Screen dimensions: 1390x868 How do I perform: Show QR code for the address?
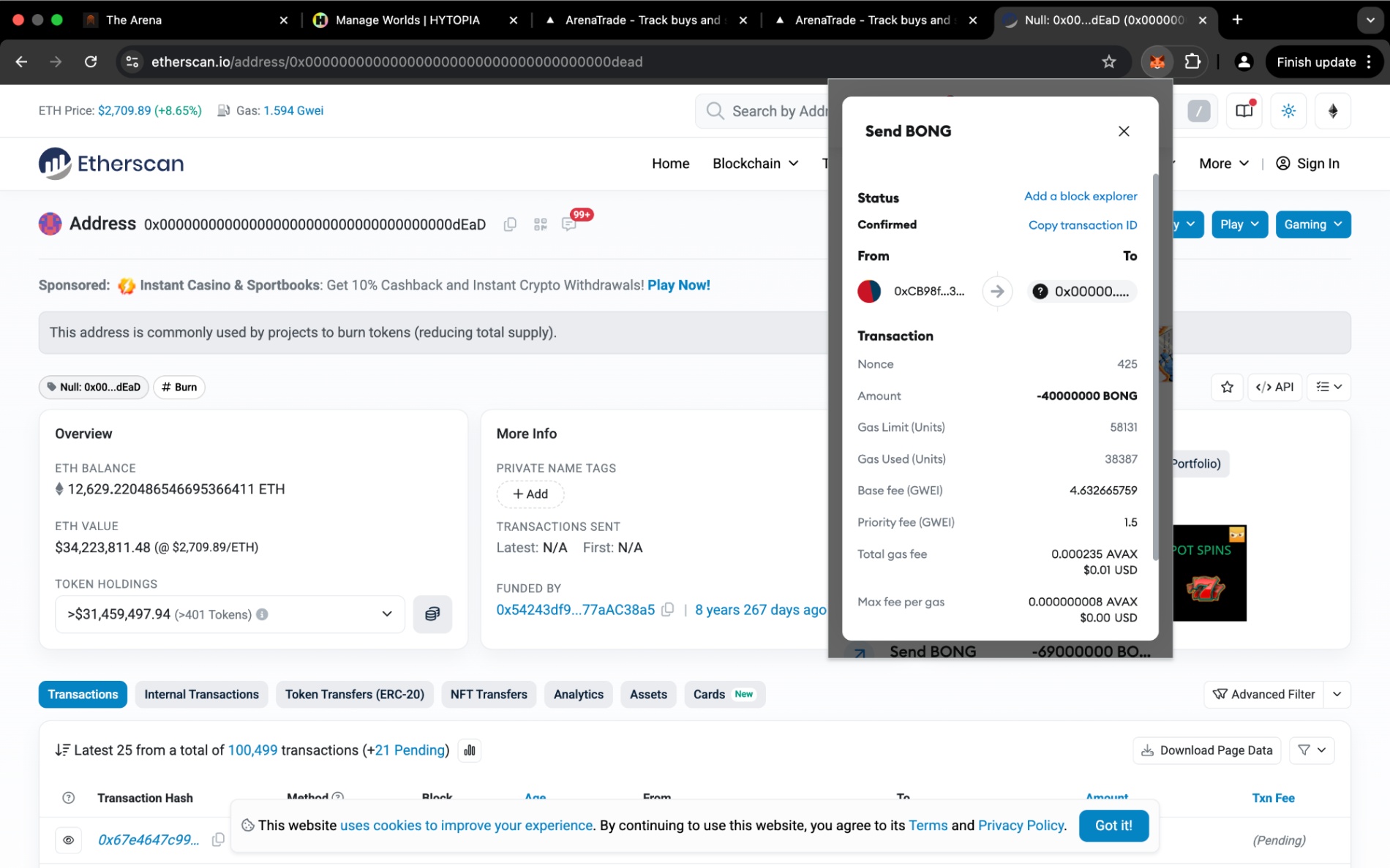[x=540, y=224]
